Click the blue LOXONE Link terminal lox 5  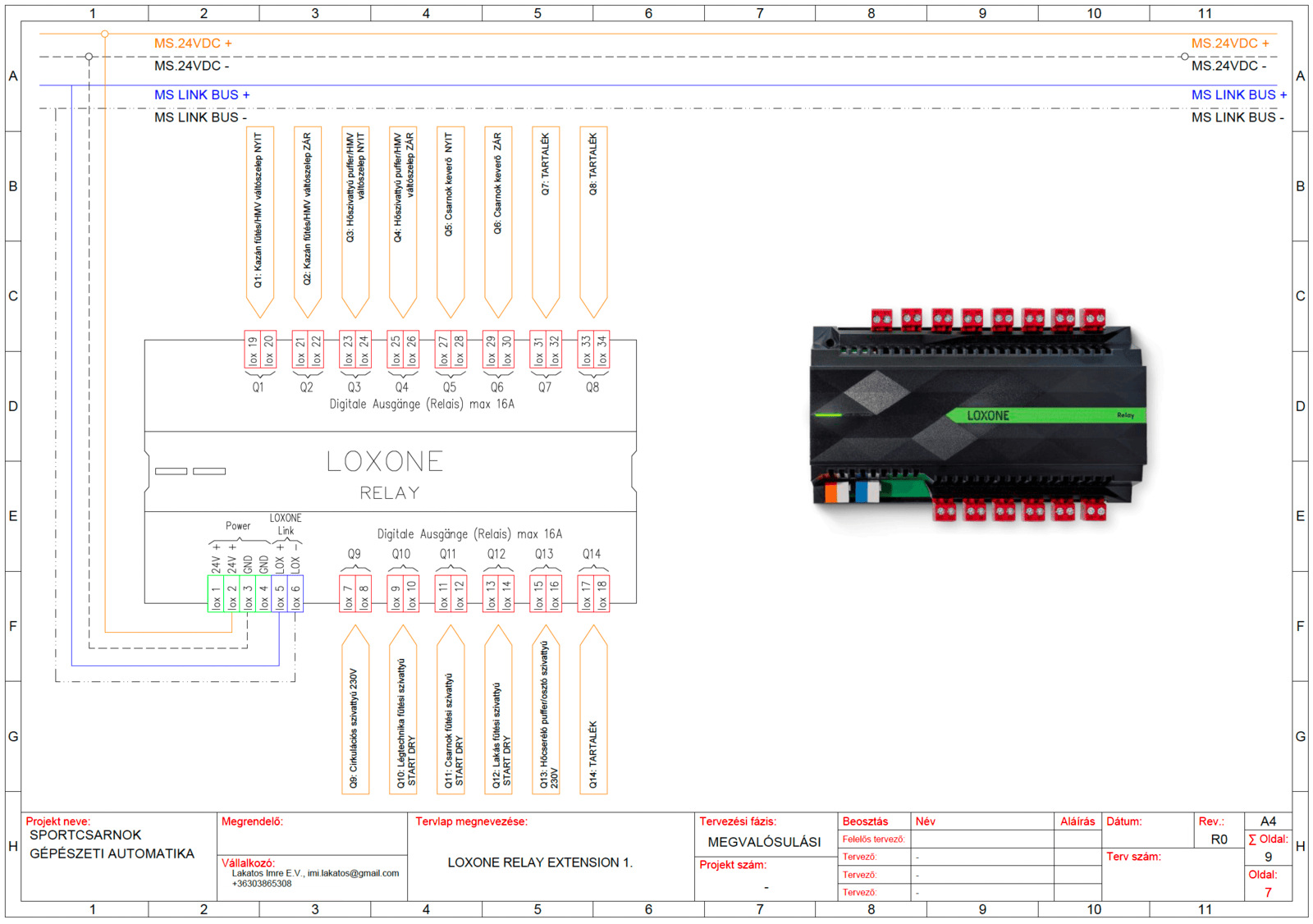(280, 595)
